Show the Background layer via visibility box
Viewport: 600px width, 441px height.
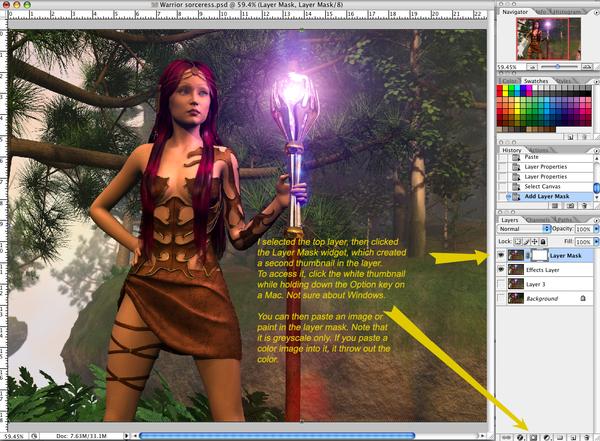(501, 298)
